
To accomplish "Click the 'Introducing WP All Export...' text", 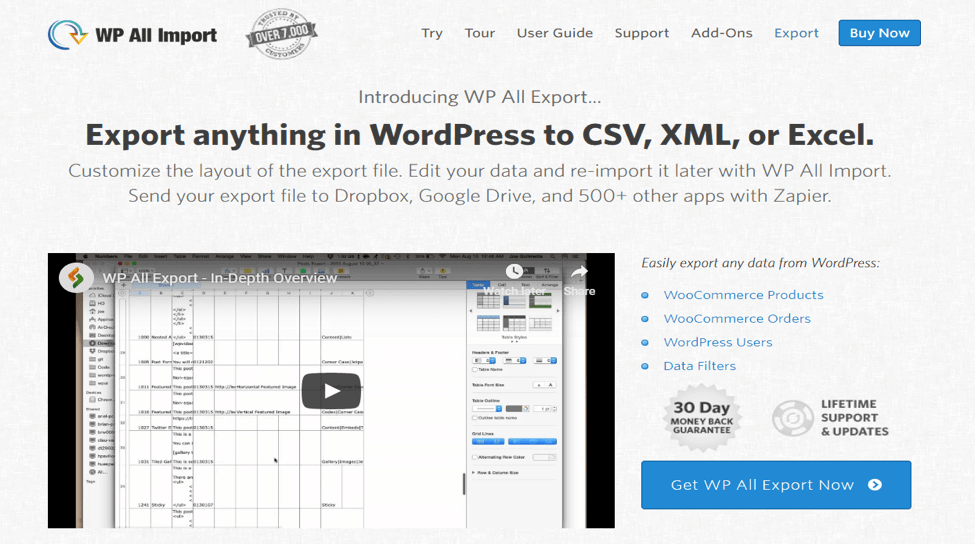I will (479, 97).
